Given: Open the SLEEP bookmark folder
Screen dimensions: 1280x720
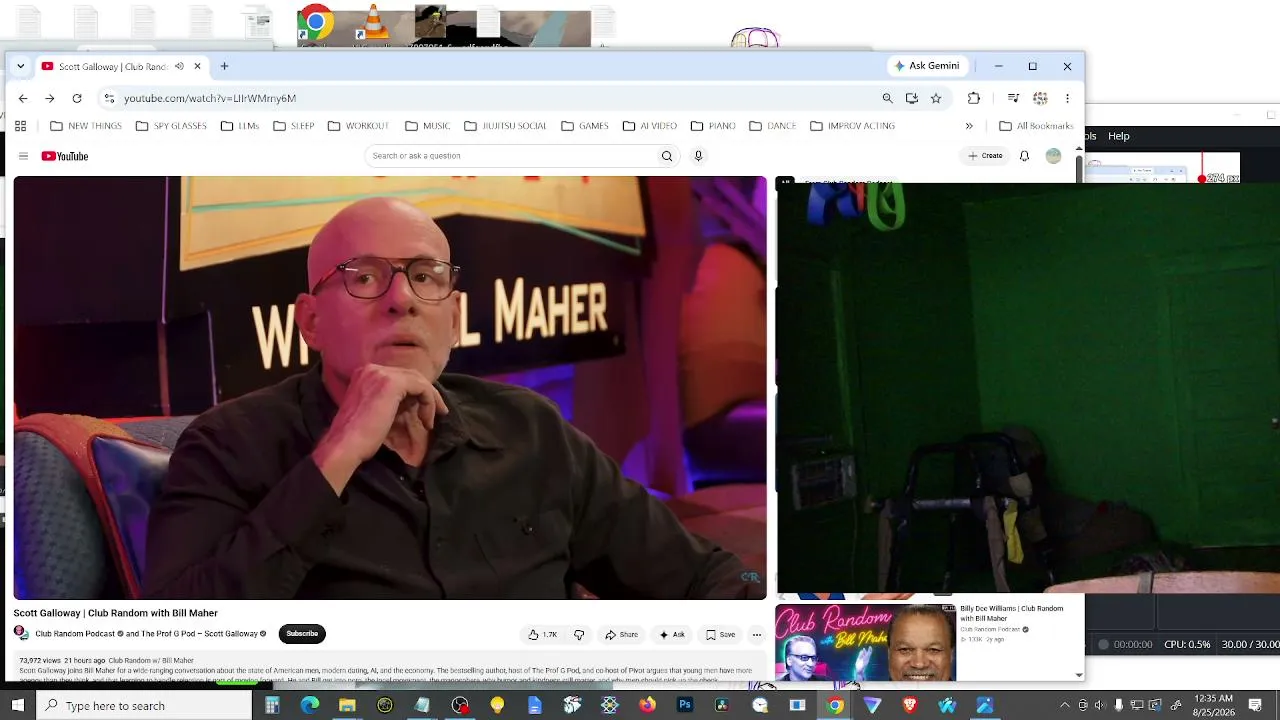Looking at the screenshot, I should tap(294, 126).
